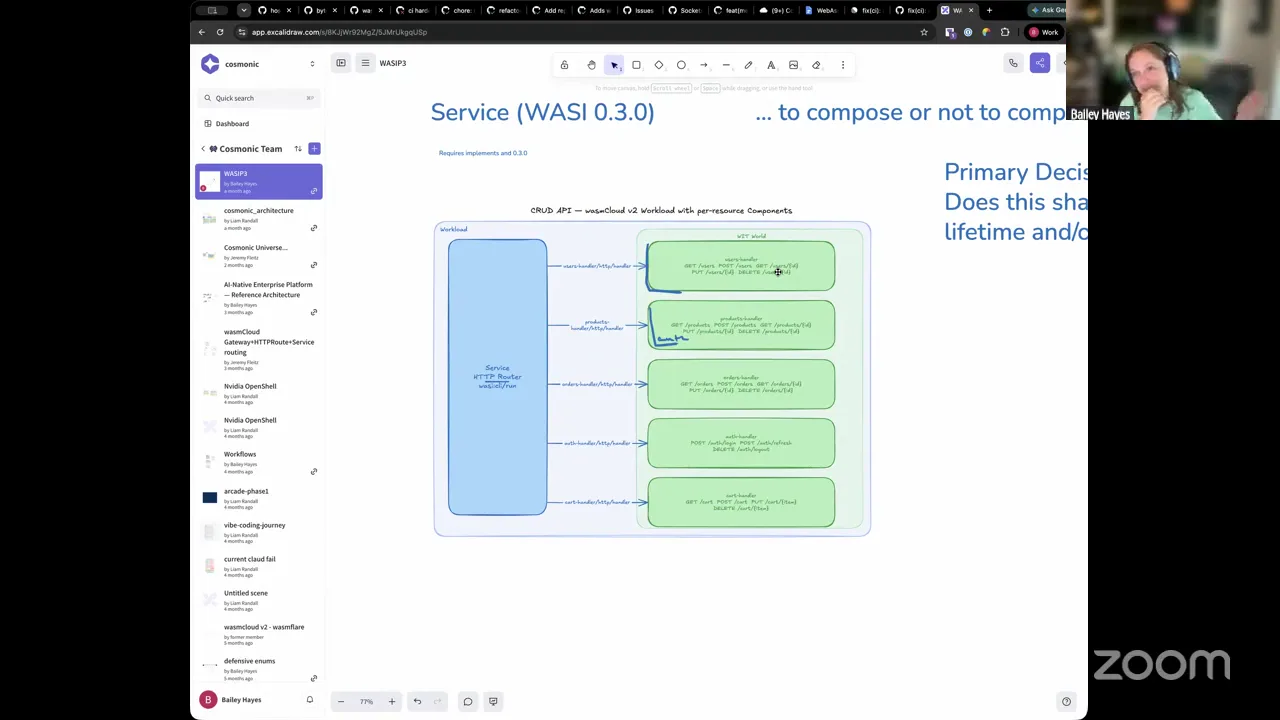Click the Quick search field
Image resolution: width=1280 pixels, height=720 pixels.
pyautogui.click(x=259, y=98)
